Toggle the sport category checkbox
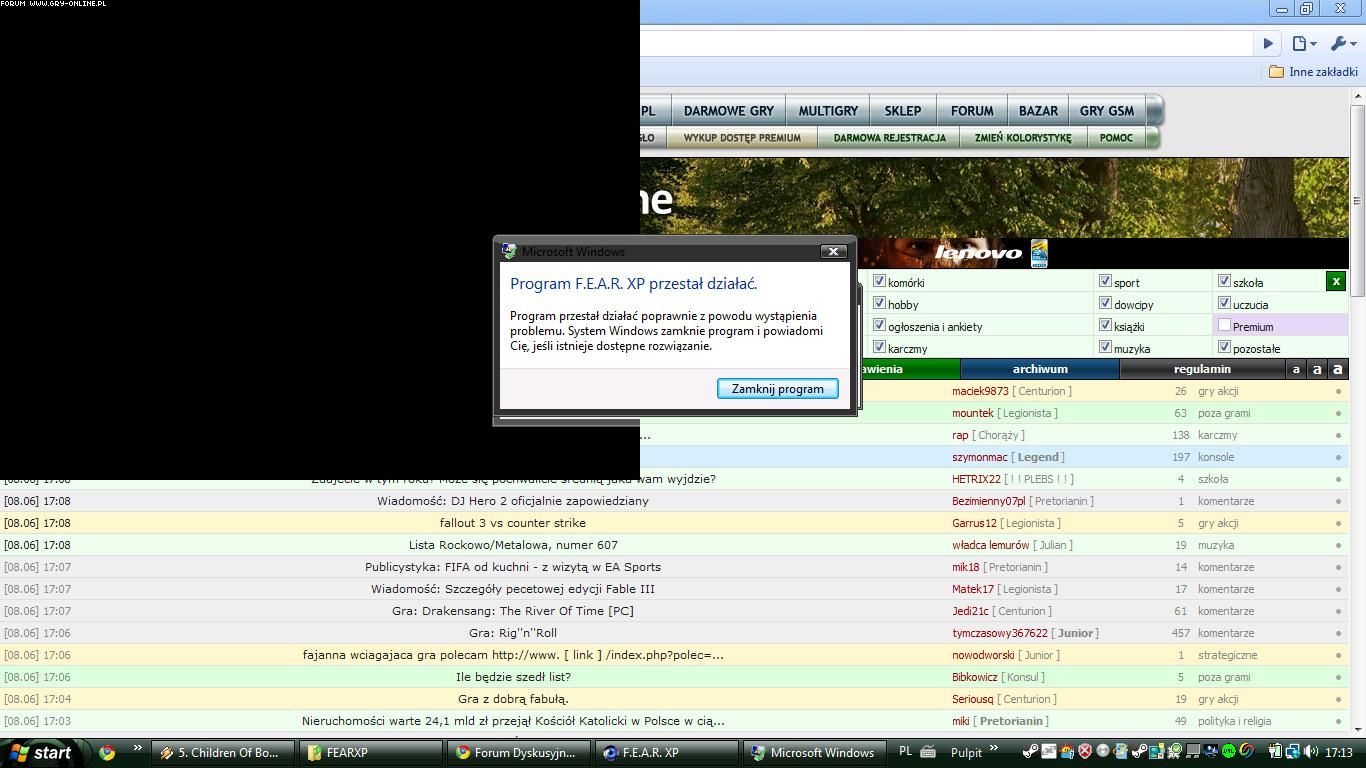Viewport: 1366px width, 768px height. coord(1105,281)
